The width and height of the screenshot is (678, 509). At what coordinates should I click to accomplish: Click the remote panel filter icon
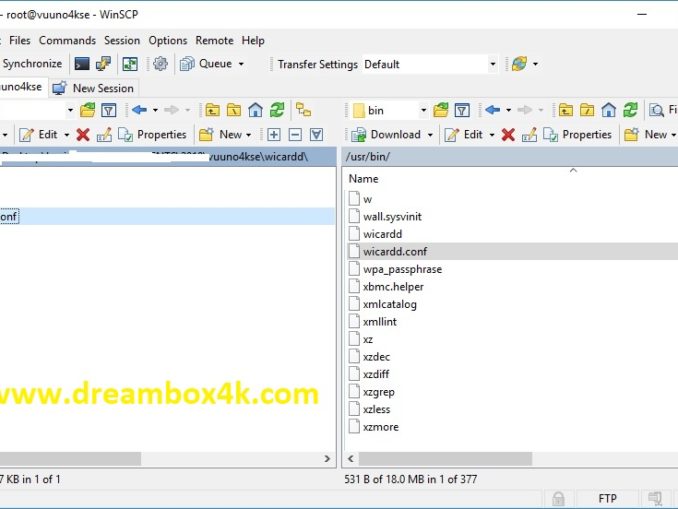(462, 110)
